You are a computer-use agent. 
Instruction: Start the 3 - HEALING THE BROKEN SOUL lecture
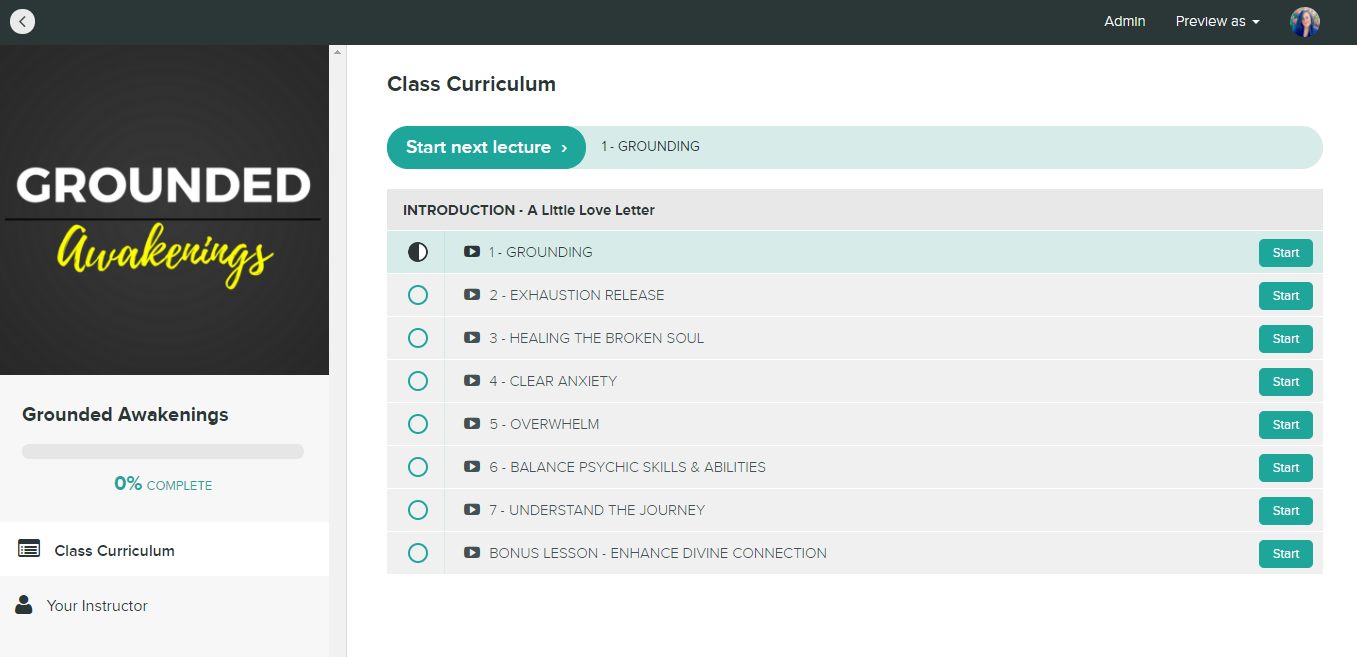(x=1285, y=339)
